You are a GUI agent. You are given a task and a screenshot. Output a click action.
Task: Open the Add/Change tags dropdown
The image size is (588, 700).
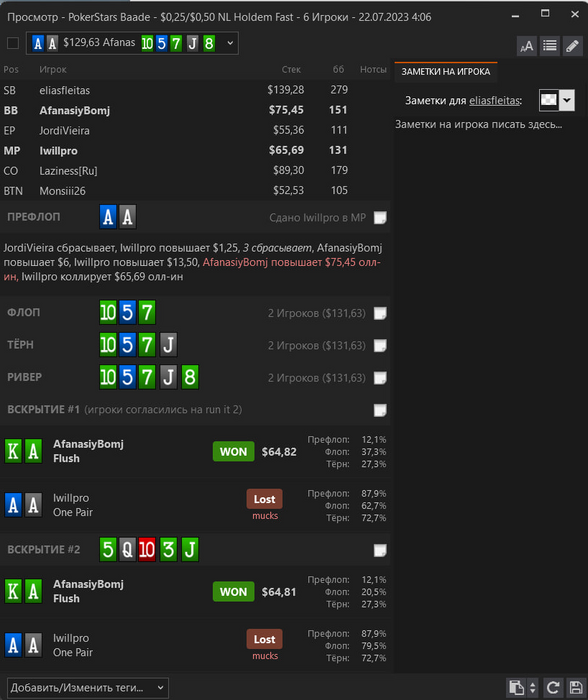[x=88, y=688]
